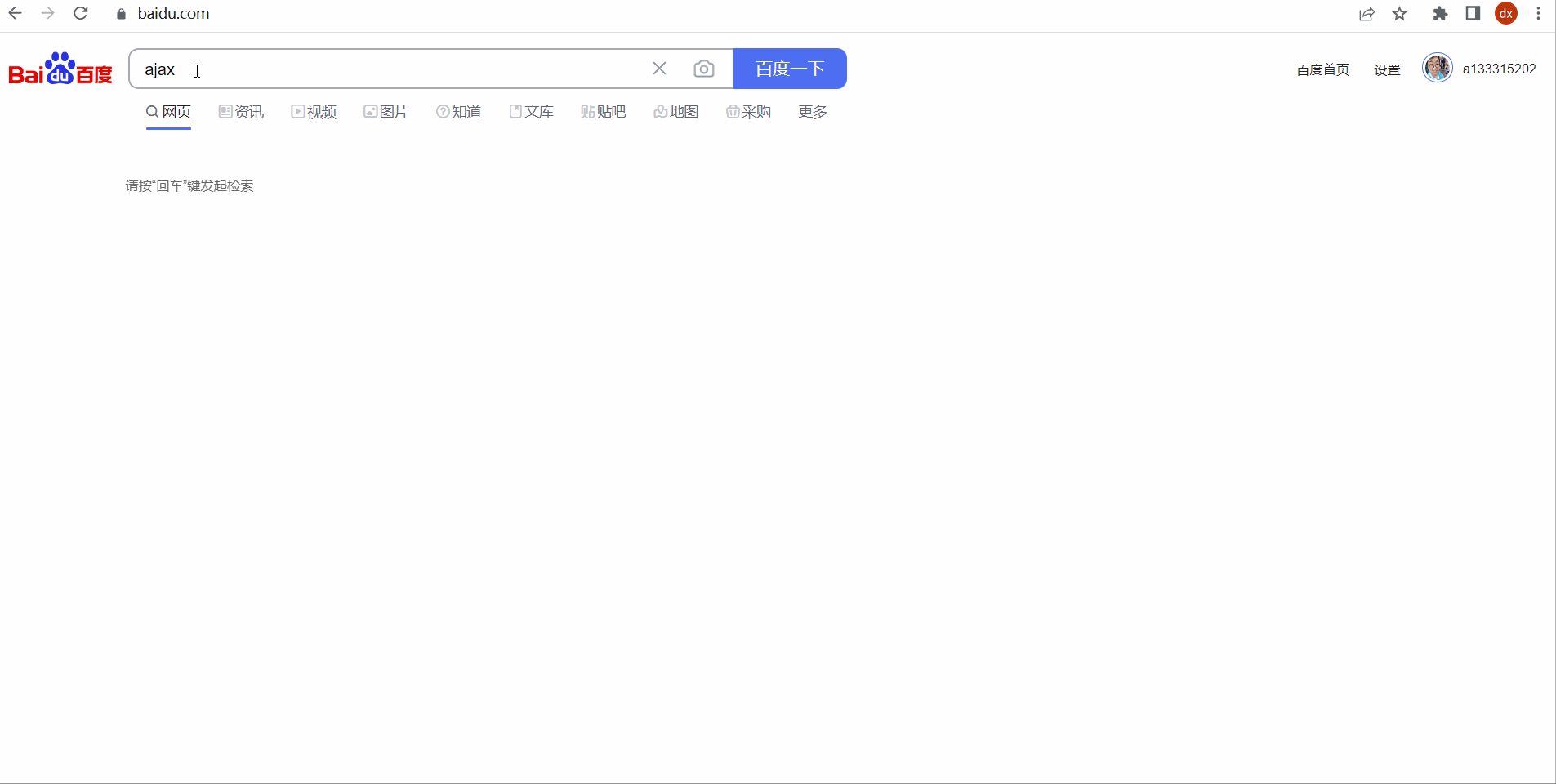Image resolution: width=1556 pixels, height=784 pixels.
Task: Click the user avatar picture
Action: click(x=1438, y=68)
